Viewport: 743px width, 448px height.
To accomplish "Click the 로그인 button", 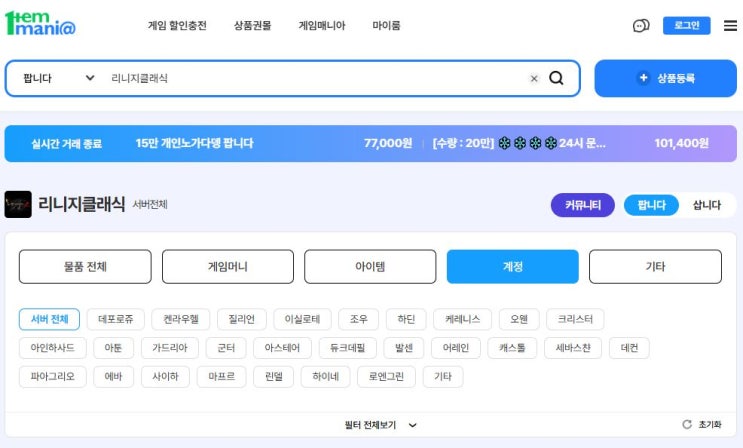I will [x=687, y=26].
